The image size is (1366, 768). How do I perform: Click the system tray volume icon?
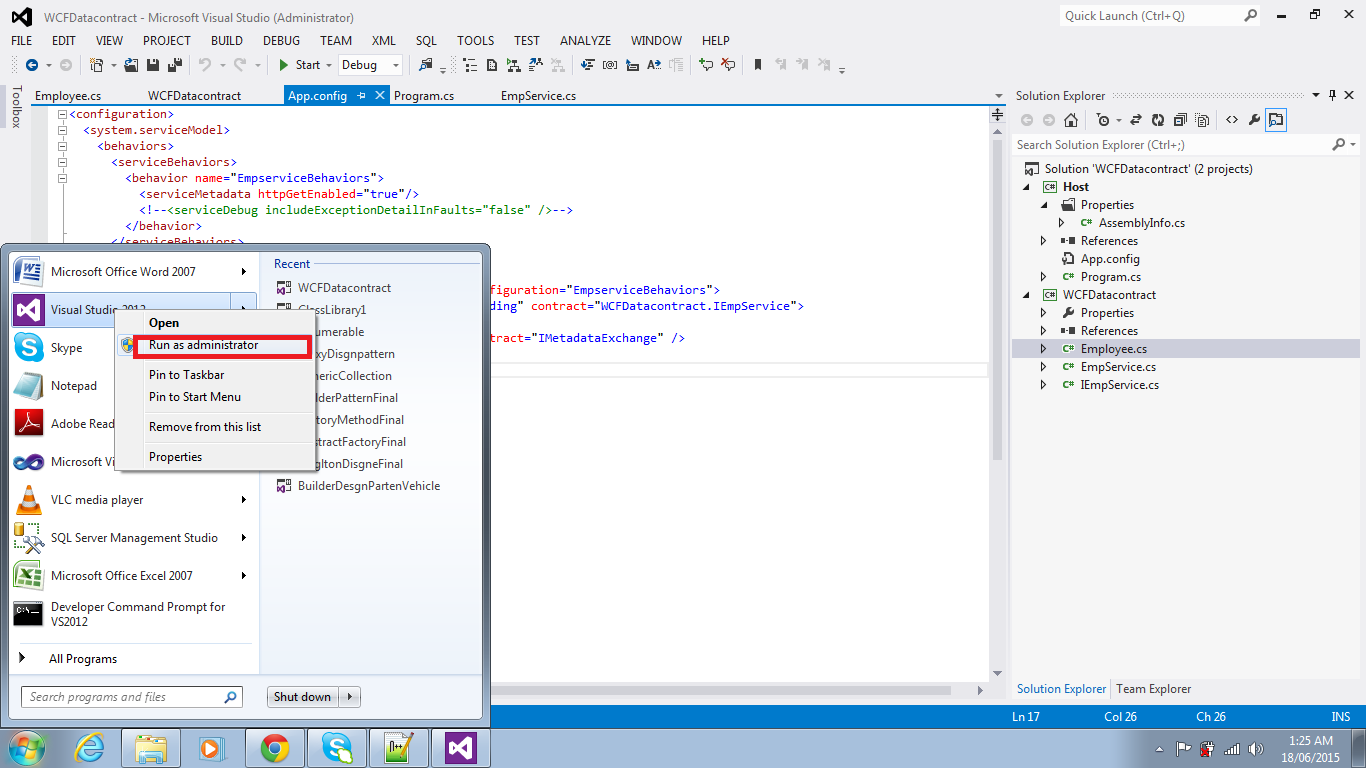[x=1256, y=748]
